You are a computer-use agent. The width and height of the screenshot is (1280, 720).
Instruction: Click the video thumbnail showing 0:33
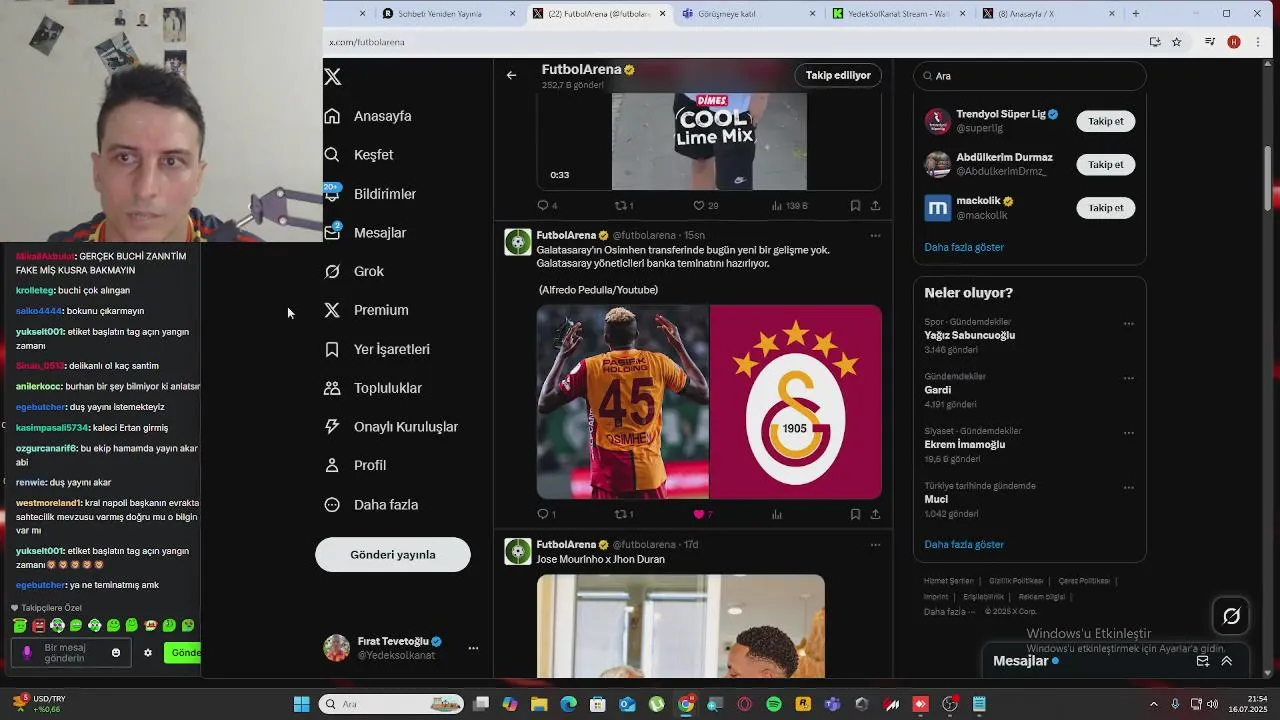point(709,141)
